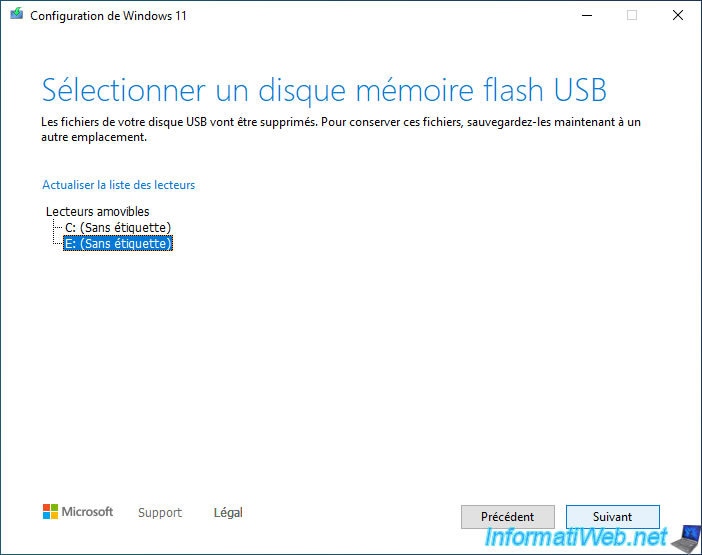The image size is (702, 555).
Task: Click the Sélectionner un disque mémoire flash USB heading
Action: 324,90
